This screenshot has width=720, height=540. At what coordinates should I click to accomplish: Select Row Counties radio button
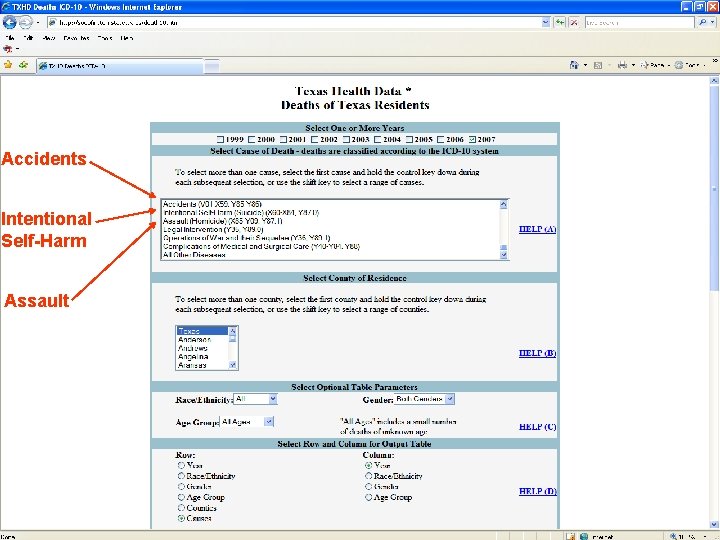(181, 508)
